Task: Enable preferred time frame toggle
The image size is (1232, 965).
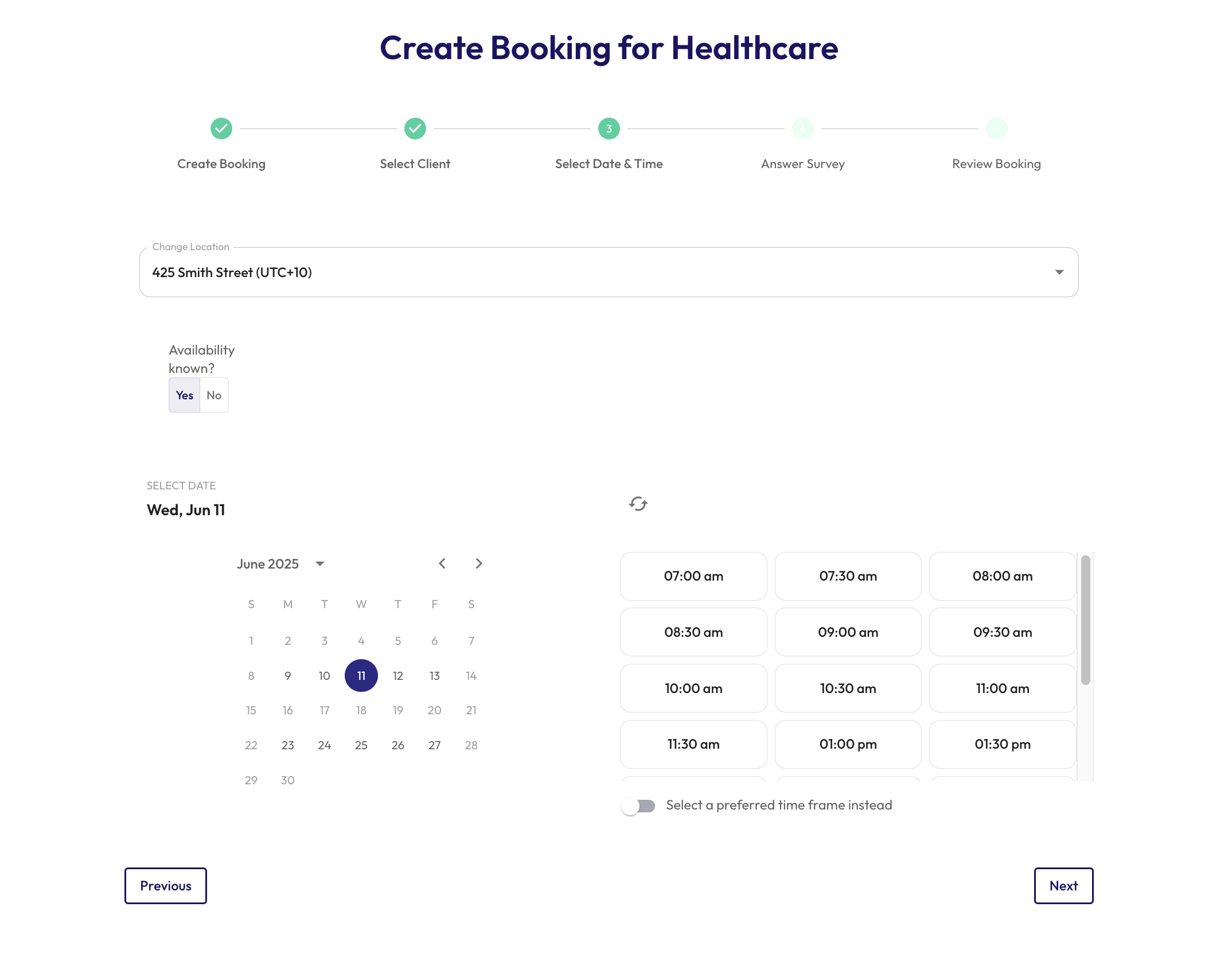Action: tap(638, 806)
